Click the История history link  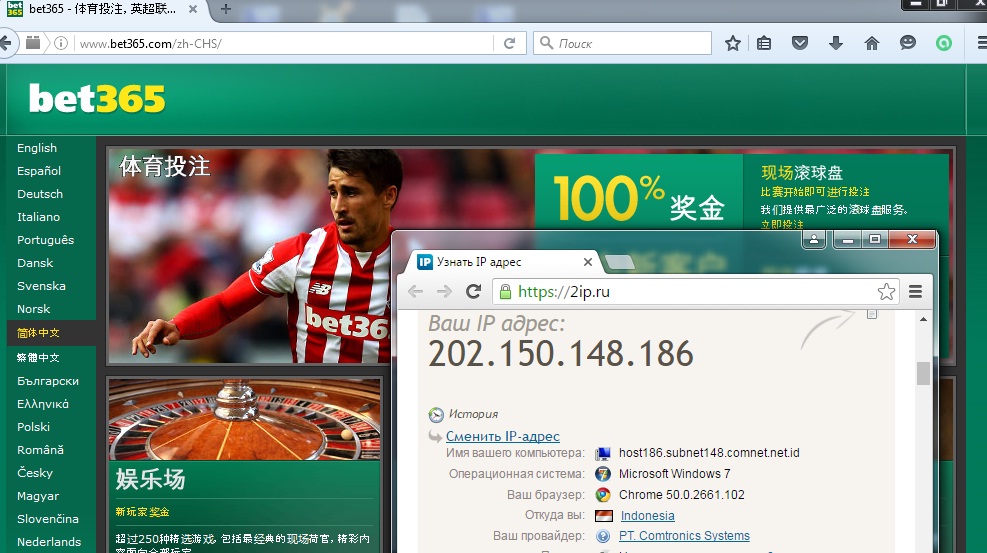[473, 414]
